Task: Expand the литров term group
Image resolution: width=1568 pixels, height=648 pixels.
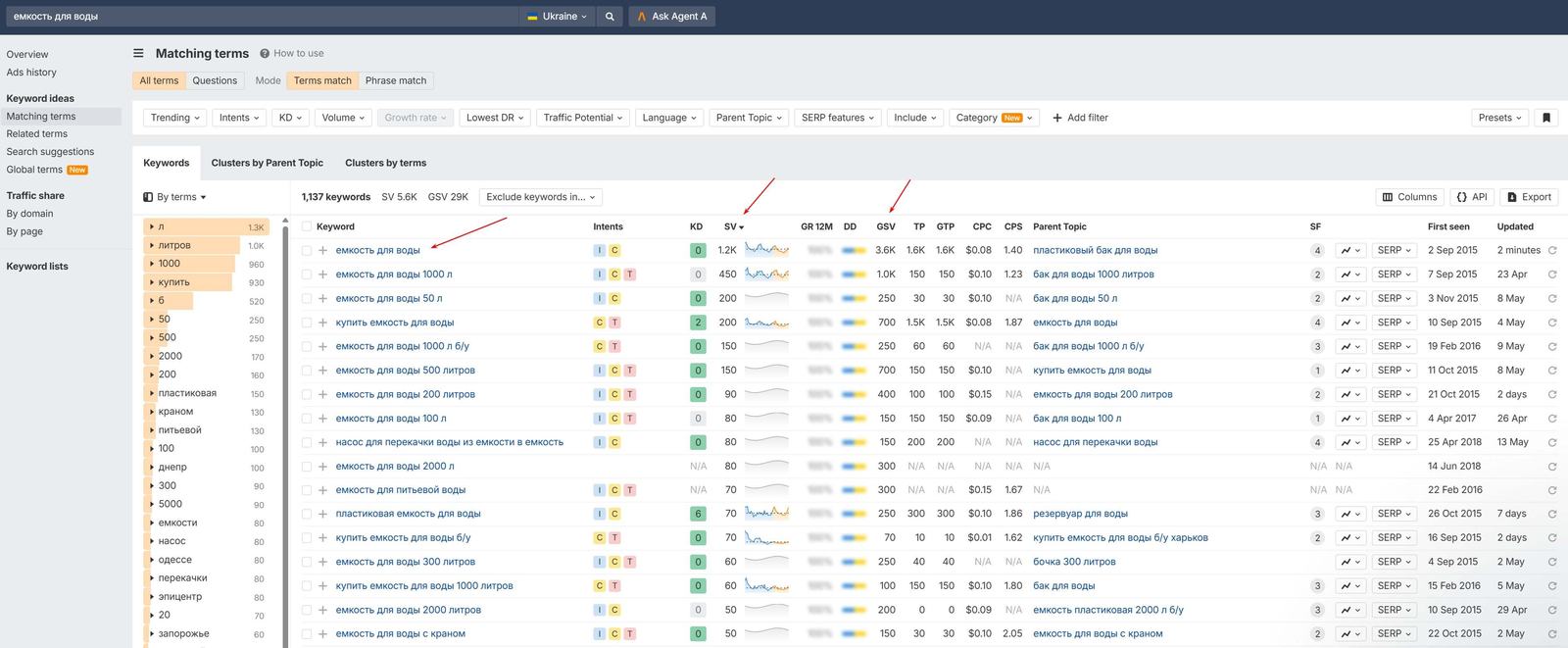Action: click(151, 246)
